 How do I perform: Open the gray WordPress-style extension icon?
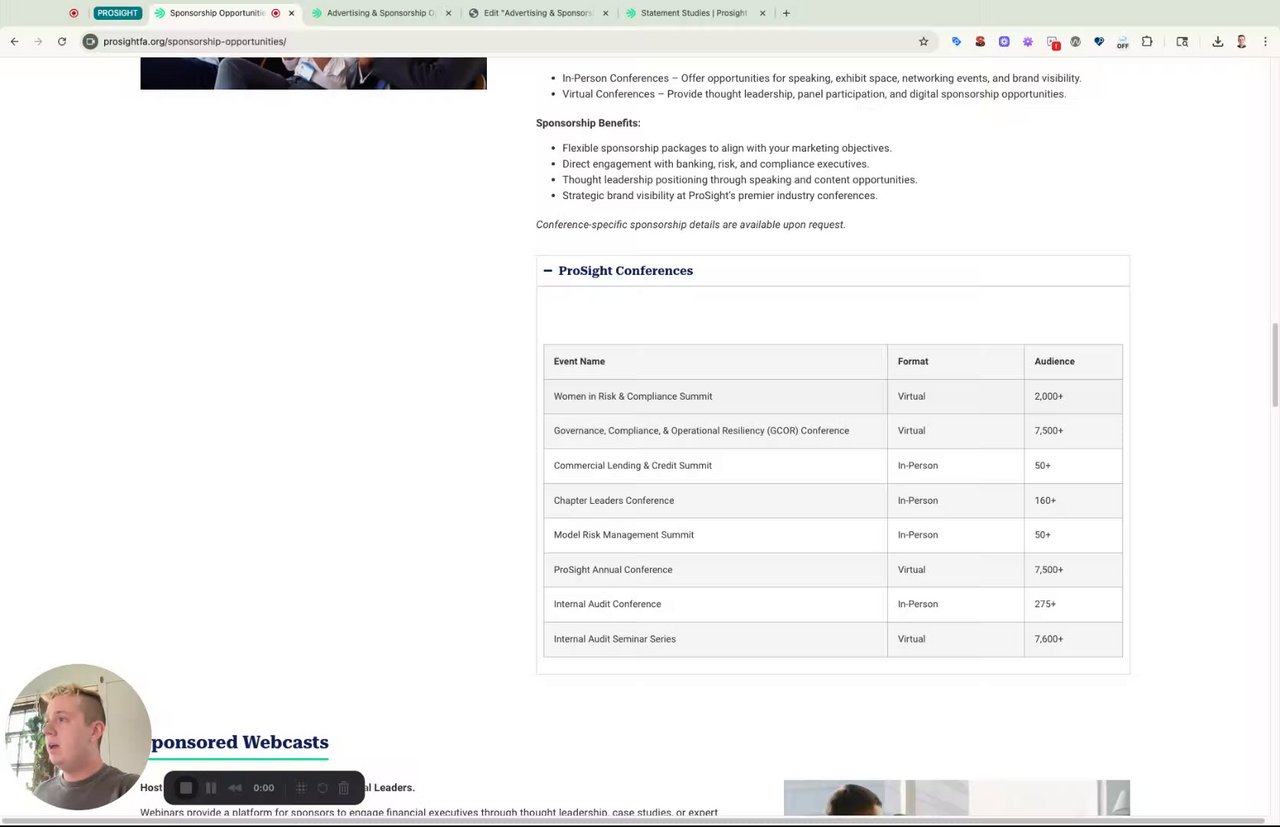pos(1075,41)
